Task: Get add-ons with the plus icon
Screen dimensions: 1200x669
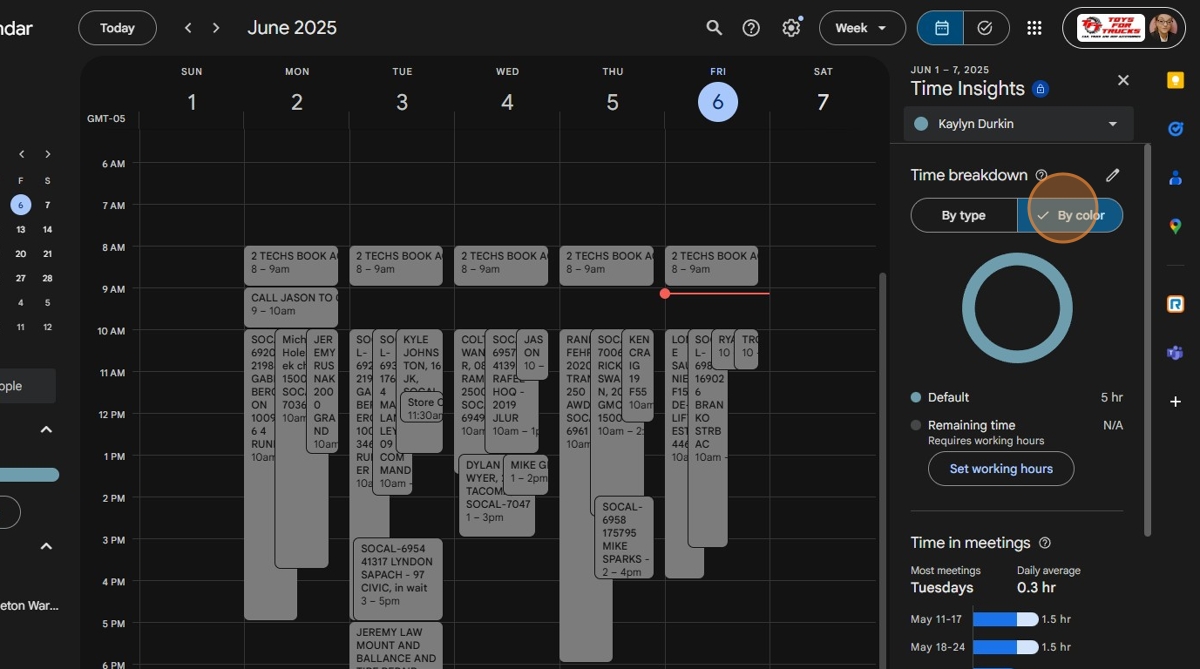Action: click(1176, 401)
